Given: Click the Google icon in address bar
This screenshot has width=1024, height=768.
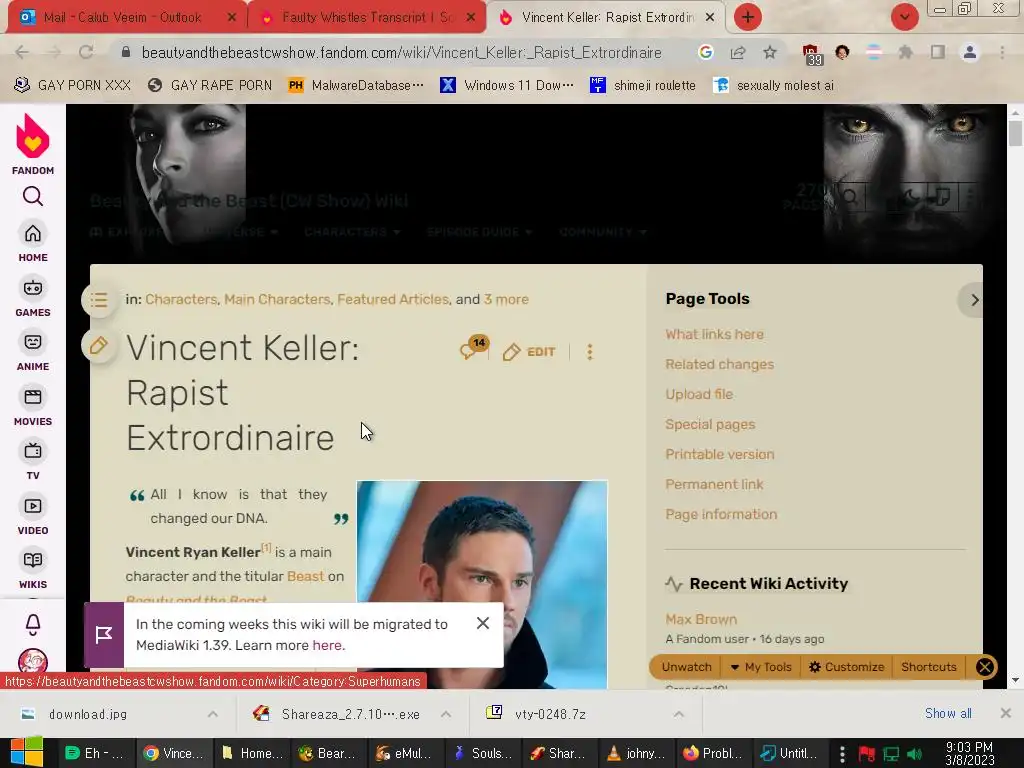Looking at the screenshot, I should click(x=705, y=52).
